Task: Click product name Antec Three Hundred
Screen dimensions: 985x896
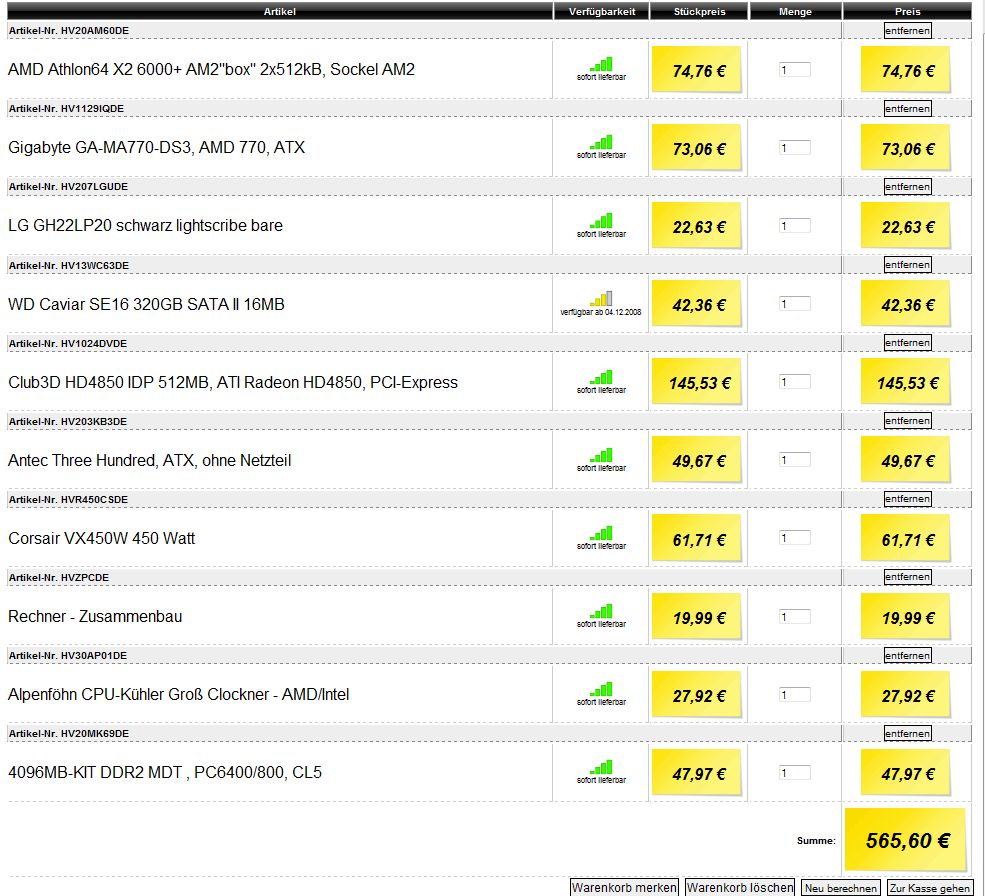Action: pyautogui.click(x=150, y=460)
